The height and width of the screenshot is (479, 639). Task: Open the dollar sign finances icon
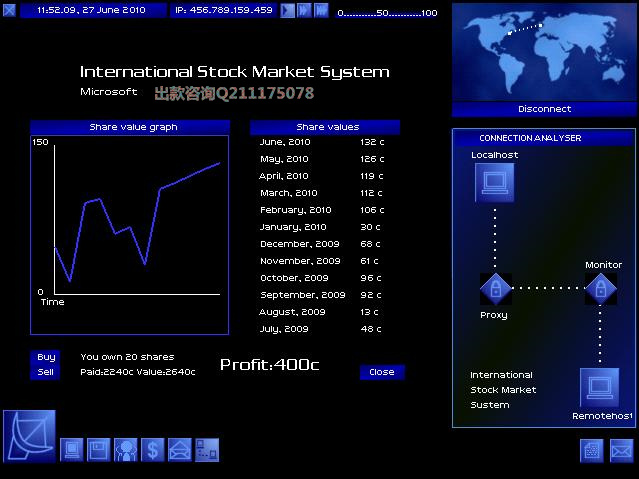[152, 450]
